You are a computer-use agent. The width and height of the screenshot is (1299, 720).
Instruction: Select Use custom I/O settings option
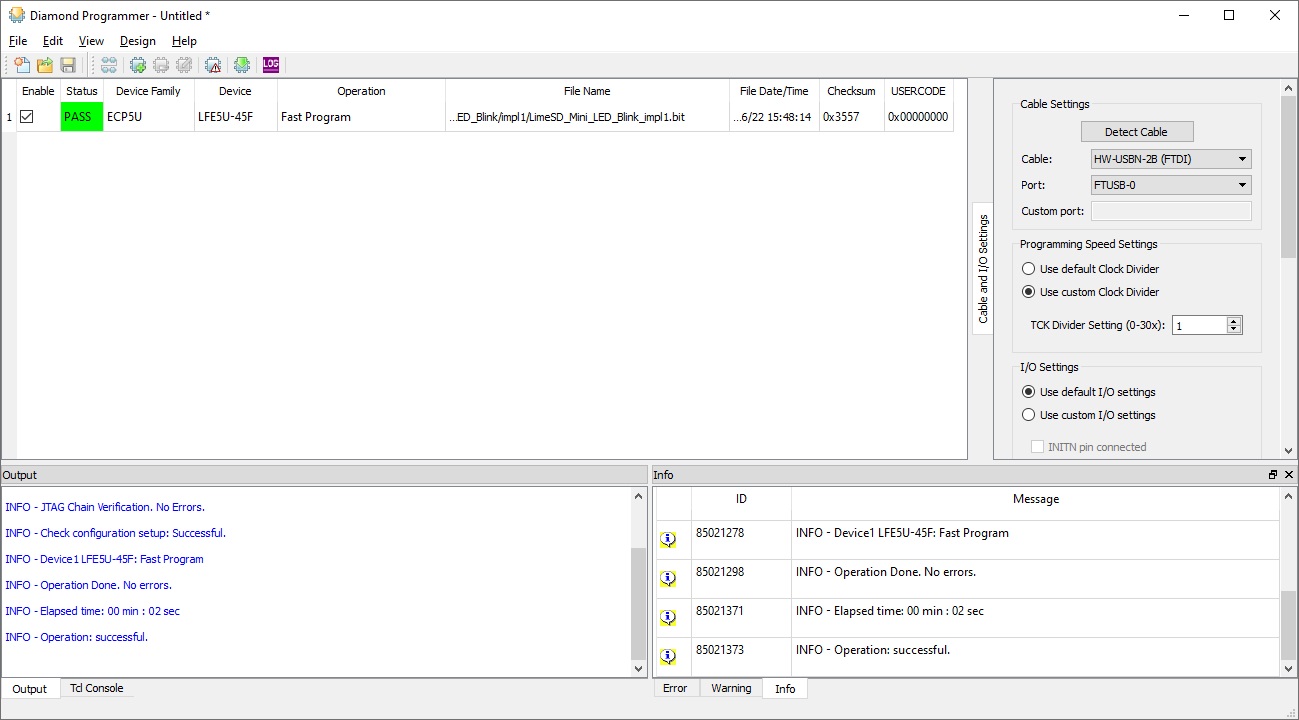1028,415
